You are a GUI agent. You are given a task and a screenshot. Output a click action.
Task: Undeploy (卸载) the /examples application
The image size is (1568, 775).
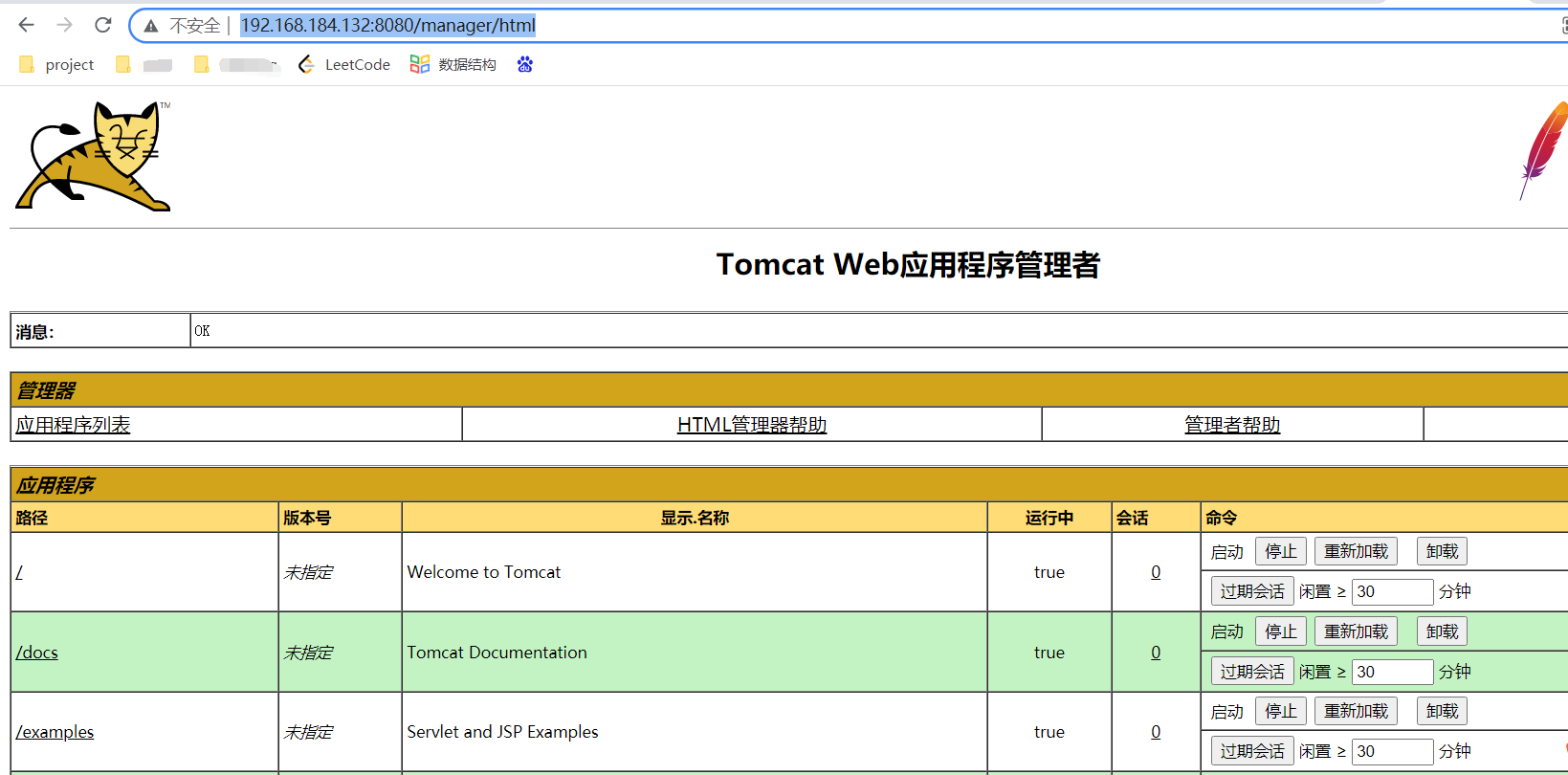1442,711
